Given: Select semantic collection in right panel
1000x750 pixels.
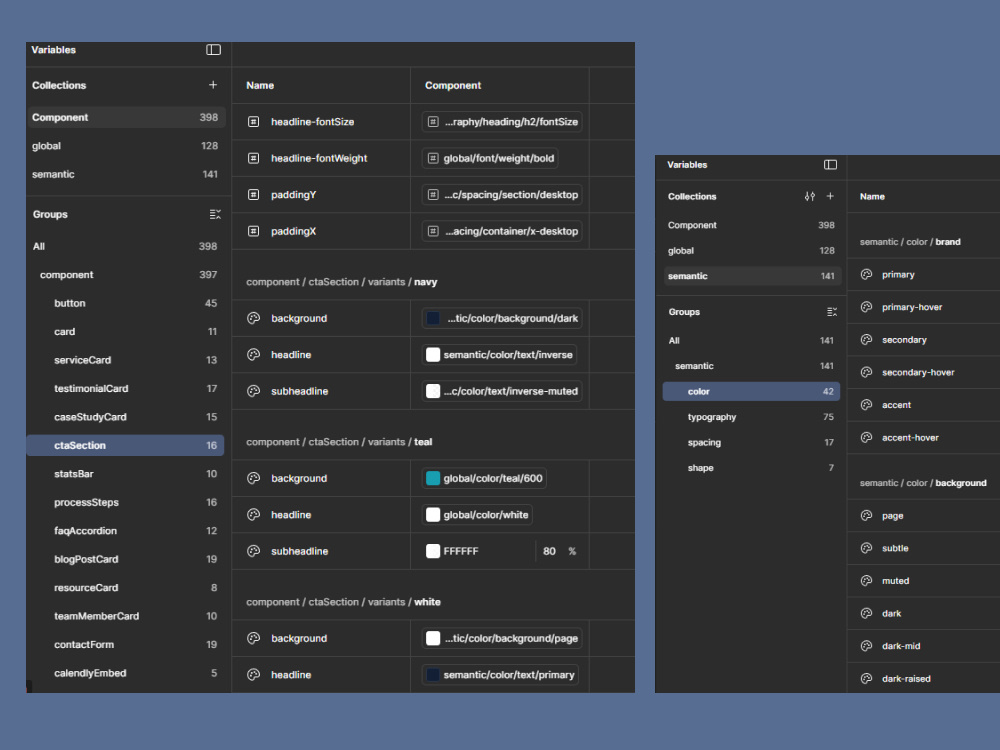Looking at the screenshot, I should click(x=751, y=276).
